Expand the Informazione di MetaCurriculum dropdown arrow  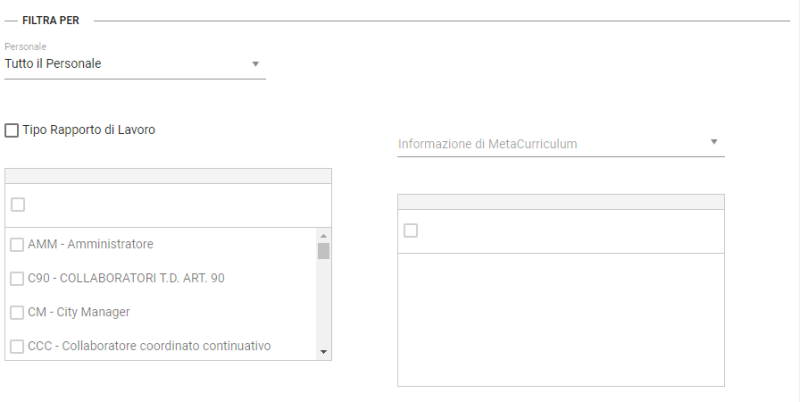(714, 142)
